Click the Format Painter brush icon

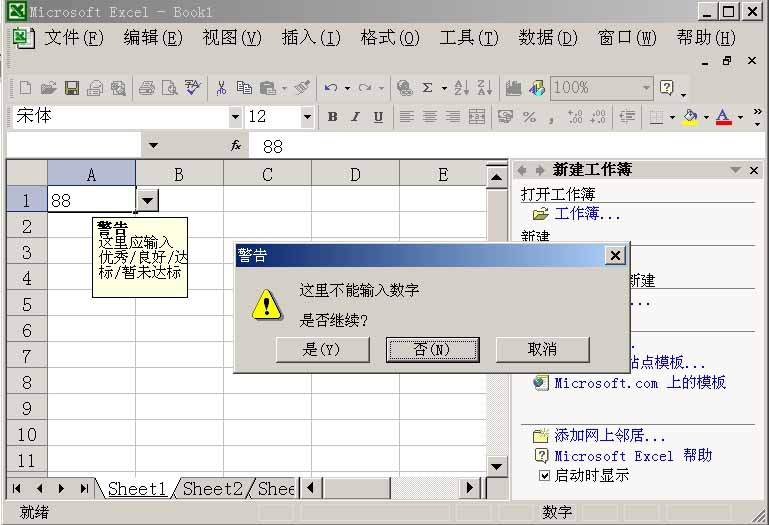302,88
